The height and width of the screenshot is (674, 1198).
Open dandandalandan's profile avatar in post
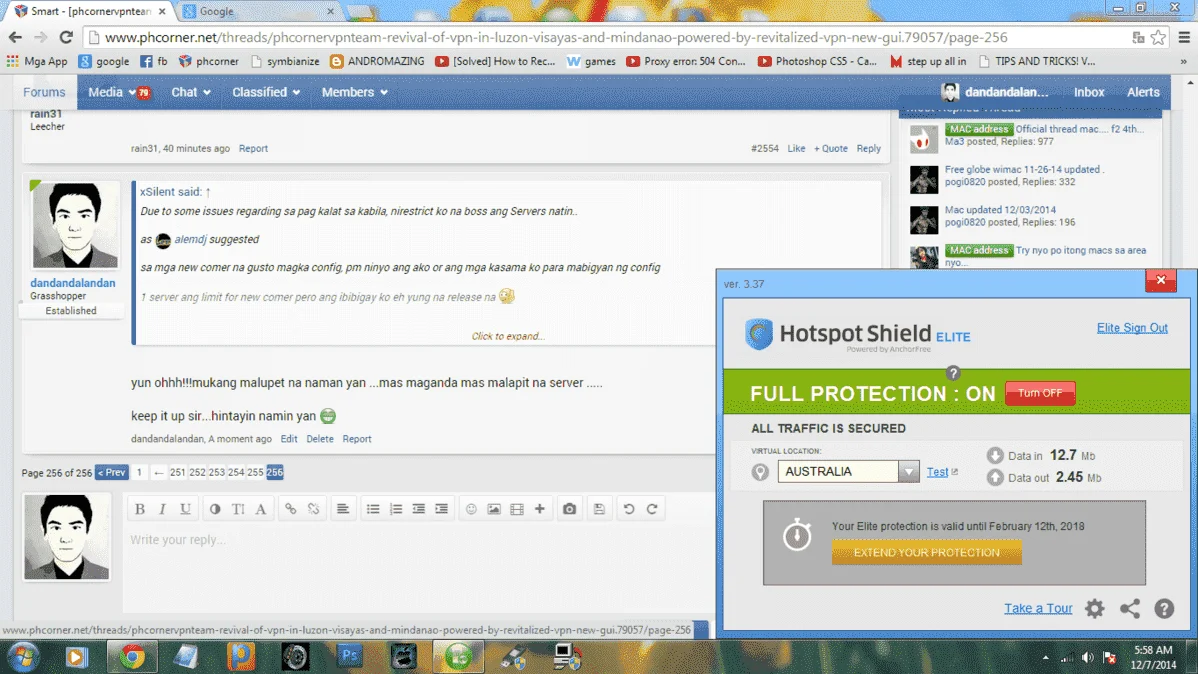[75, 225]
